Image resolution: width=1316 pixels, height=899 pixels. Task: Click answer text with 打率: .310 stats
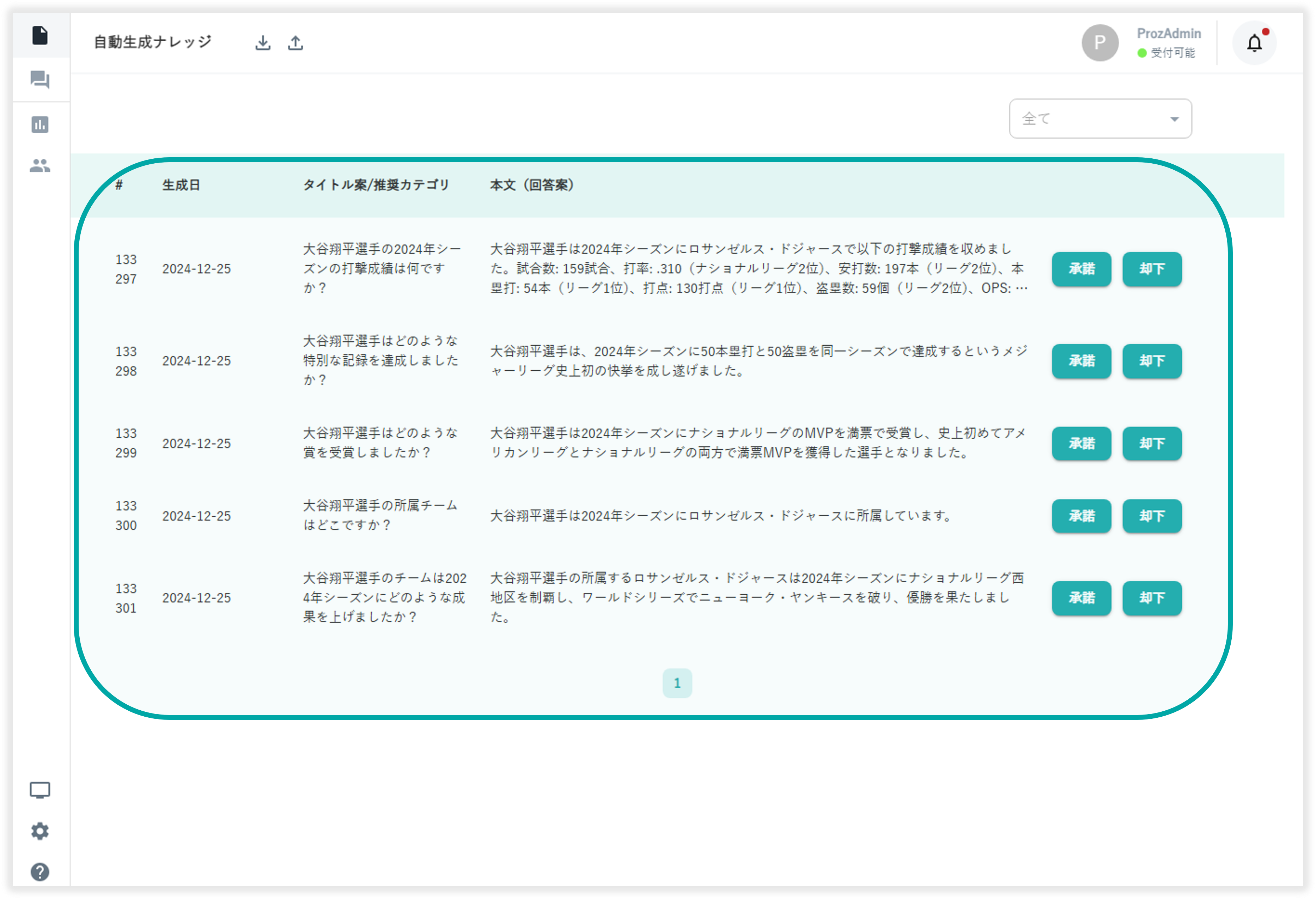pyautogui.click(x=759, y=268)
